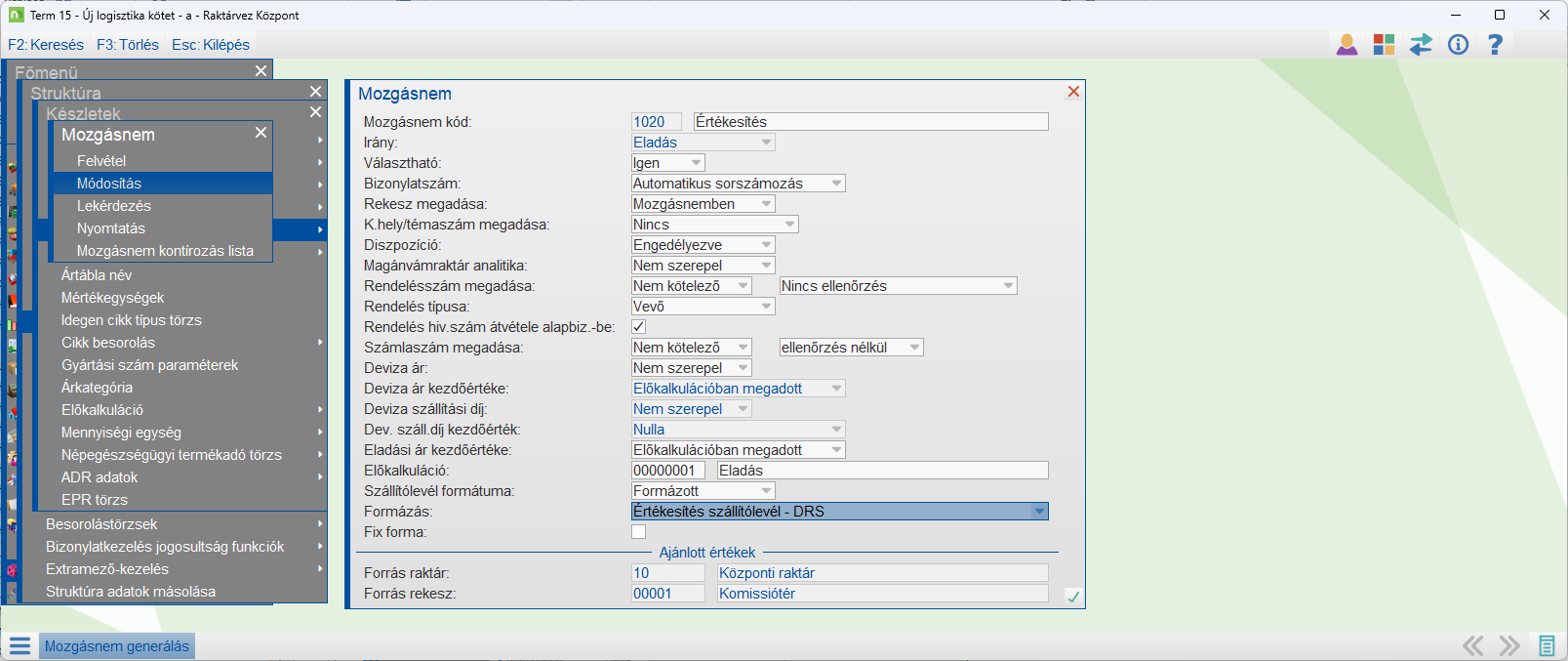Click the user profile icon
Image resolution: width=1568 pixels, height=661 pixels.
click(x=1347, y=45)
